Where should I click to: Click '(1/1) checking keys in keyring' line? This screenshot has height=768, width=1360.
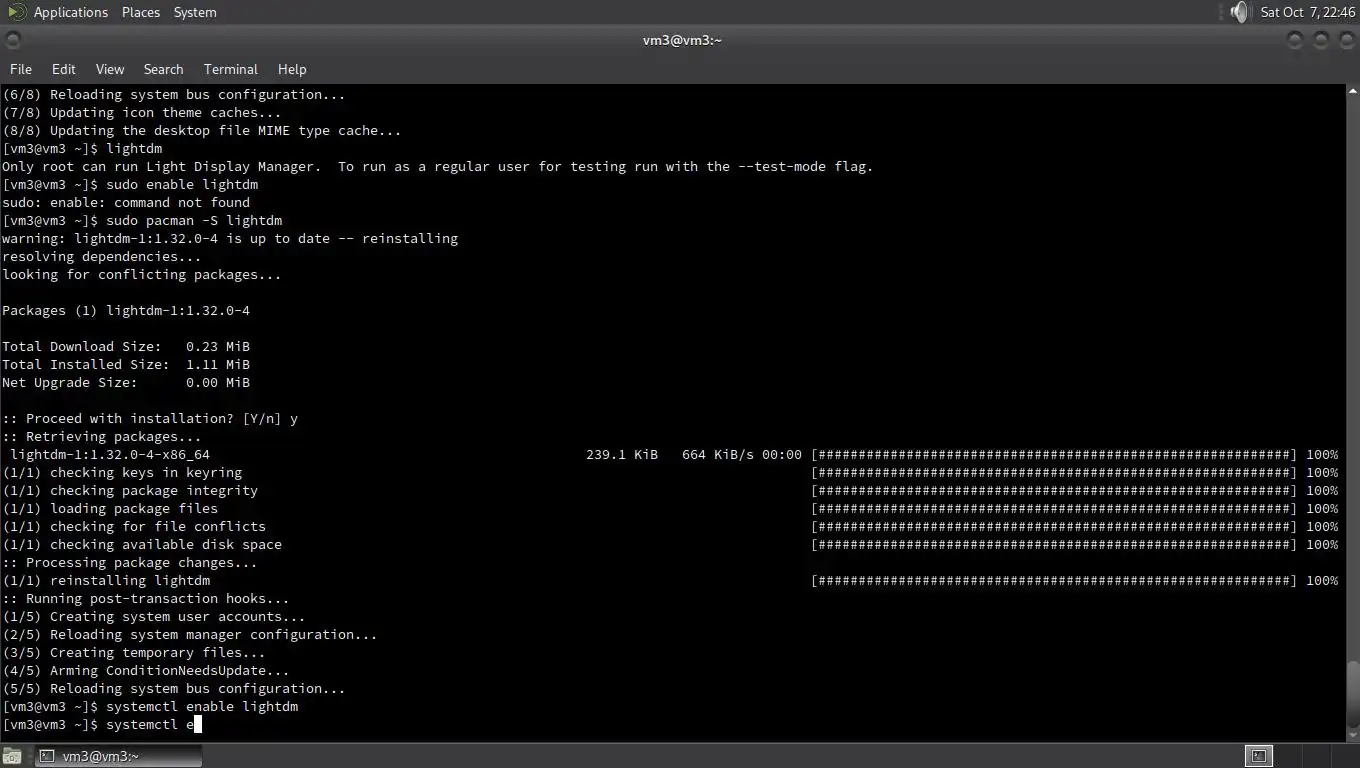(x=122, y=472)
